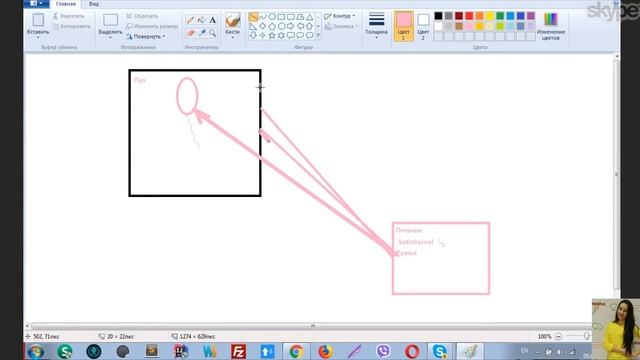Viewport: 640px width, 360px height.
Task: Open the Заливка fill dropdown
Action: [341, 26]
